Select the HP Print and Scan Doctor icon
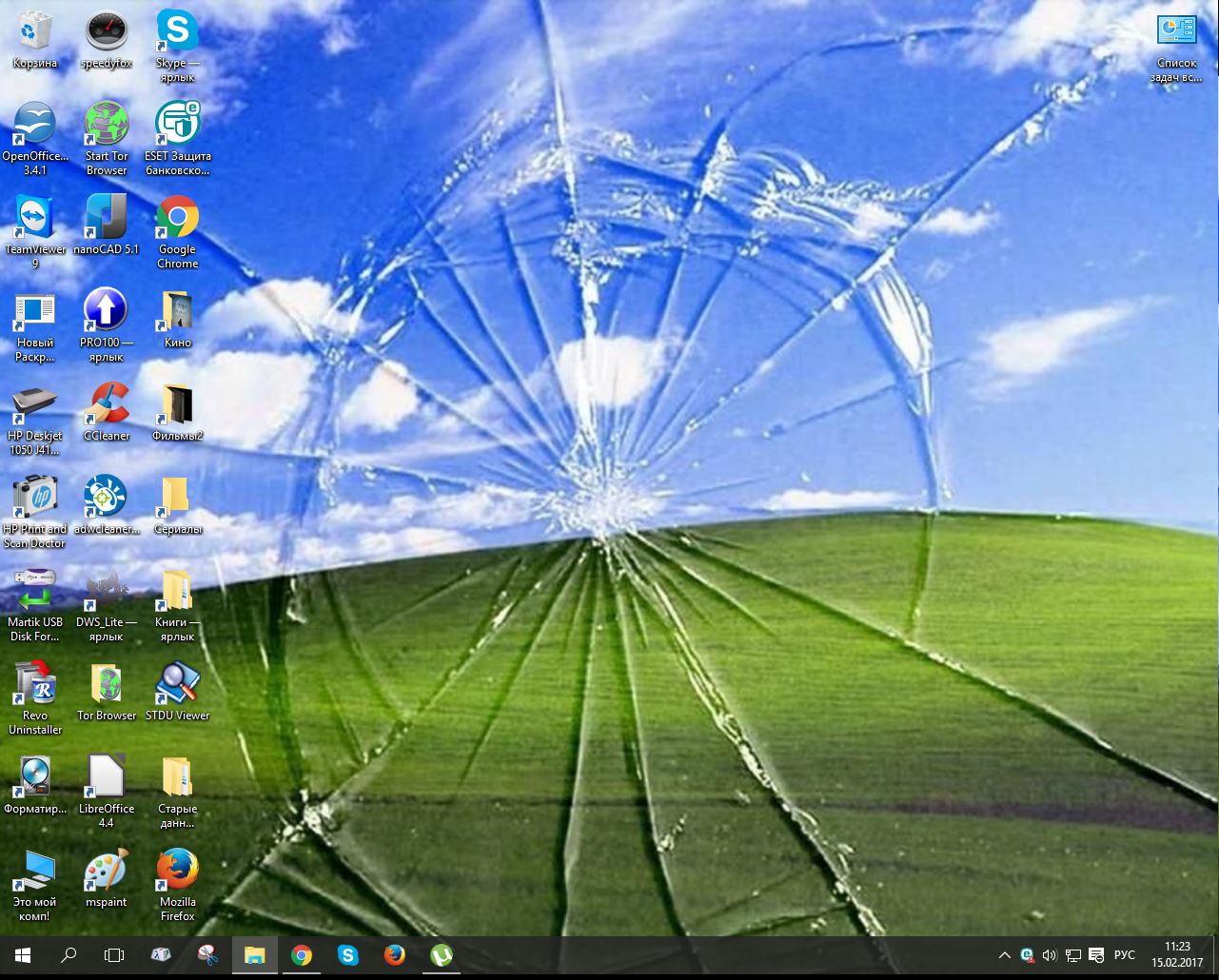The height and width of the screenshot is (980, 1219). 35,513
